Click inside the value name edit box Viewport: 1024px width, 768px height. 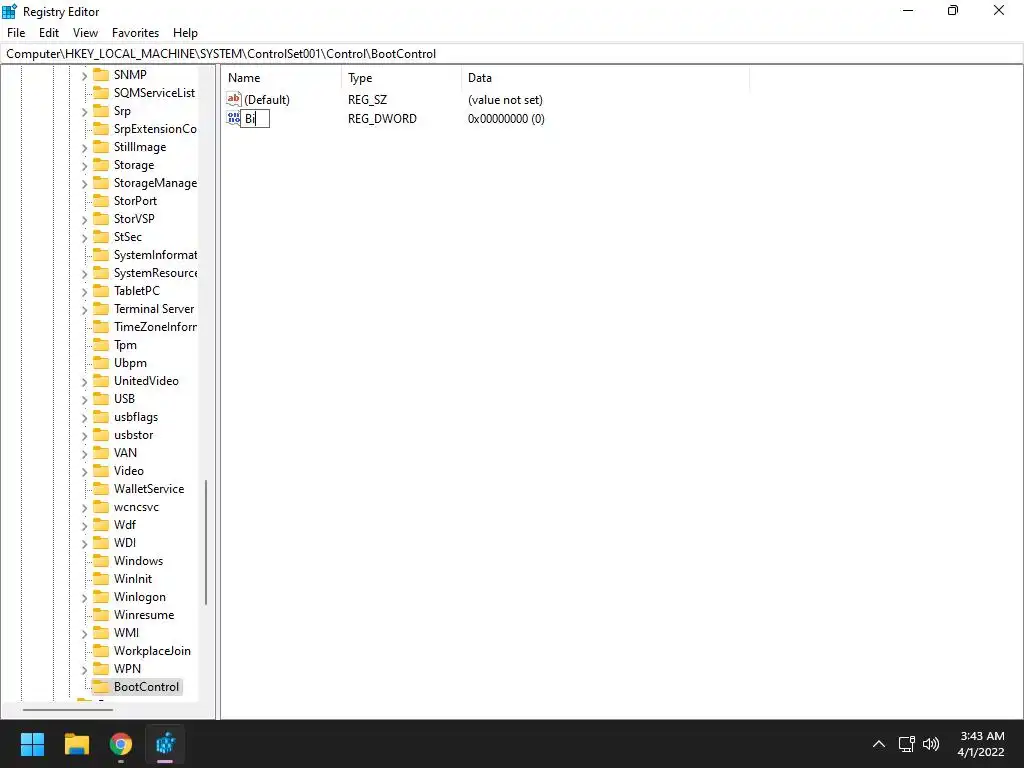click(x=255, y=118)
